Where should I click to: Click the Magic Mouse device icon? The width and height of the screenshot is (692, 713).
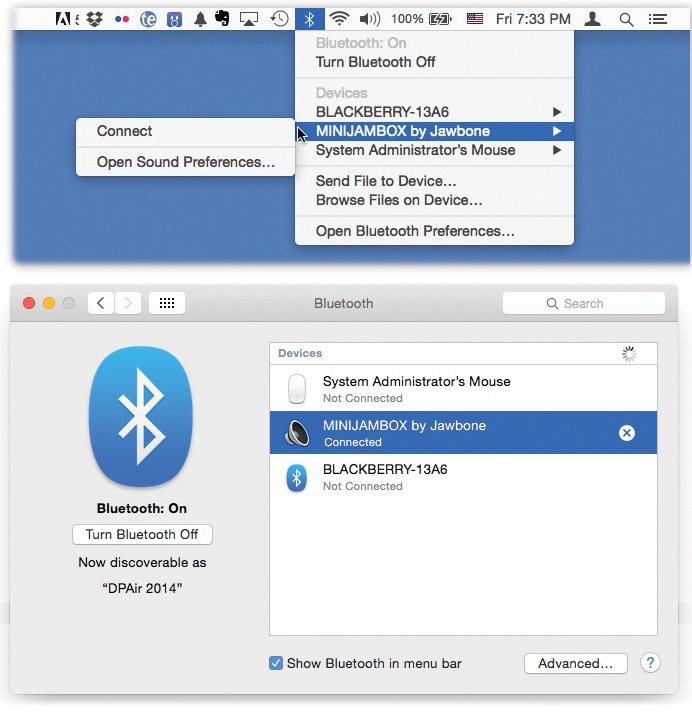tap(297, 389)
